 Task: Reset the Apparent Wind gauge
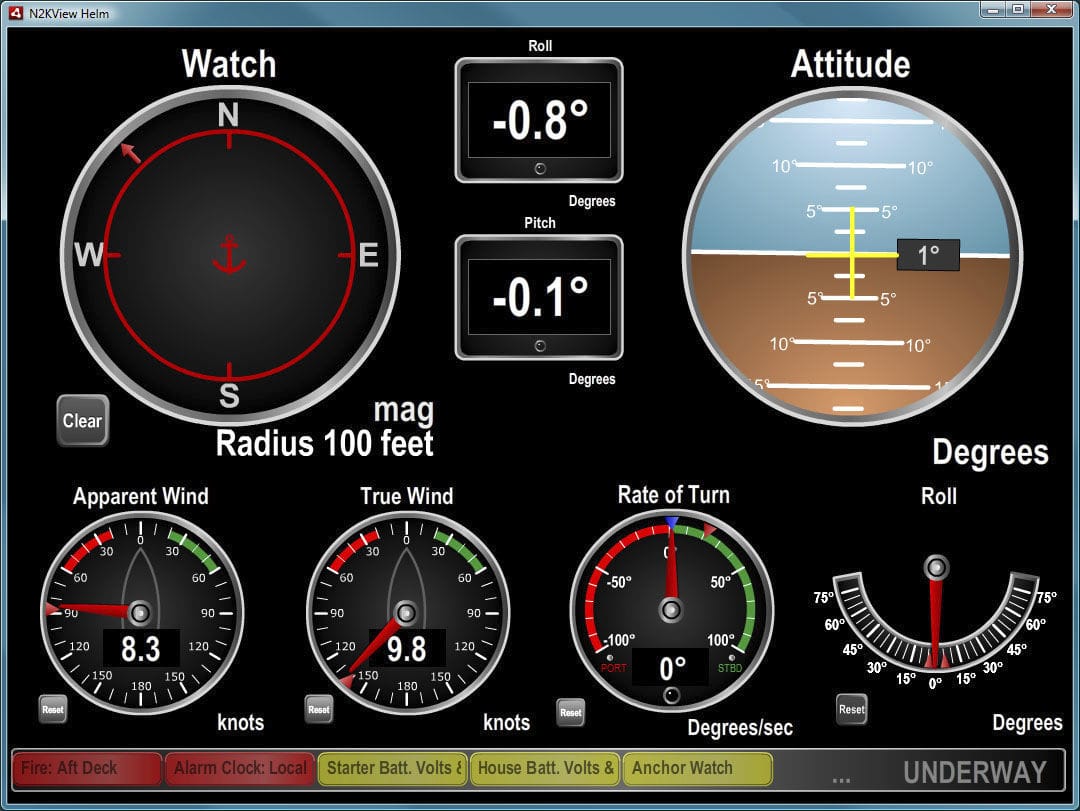click(x=52, y=709)
